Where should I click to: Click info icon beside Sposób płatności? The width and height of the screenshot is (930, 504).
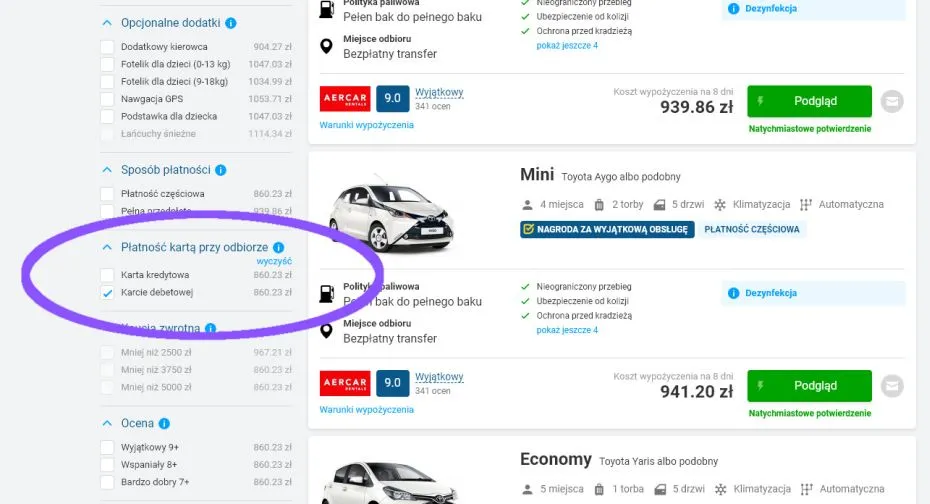pyautogui.click(x=221, y=170)
